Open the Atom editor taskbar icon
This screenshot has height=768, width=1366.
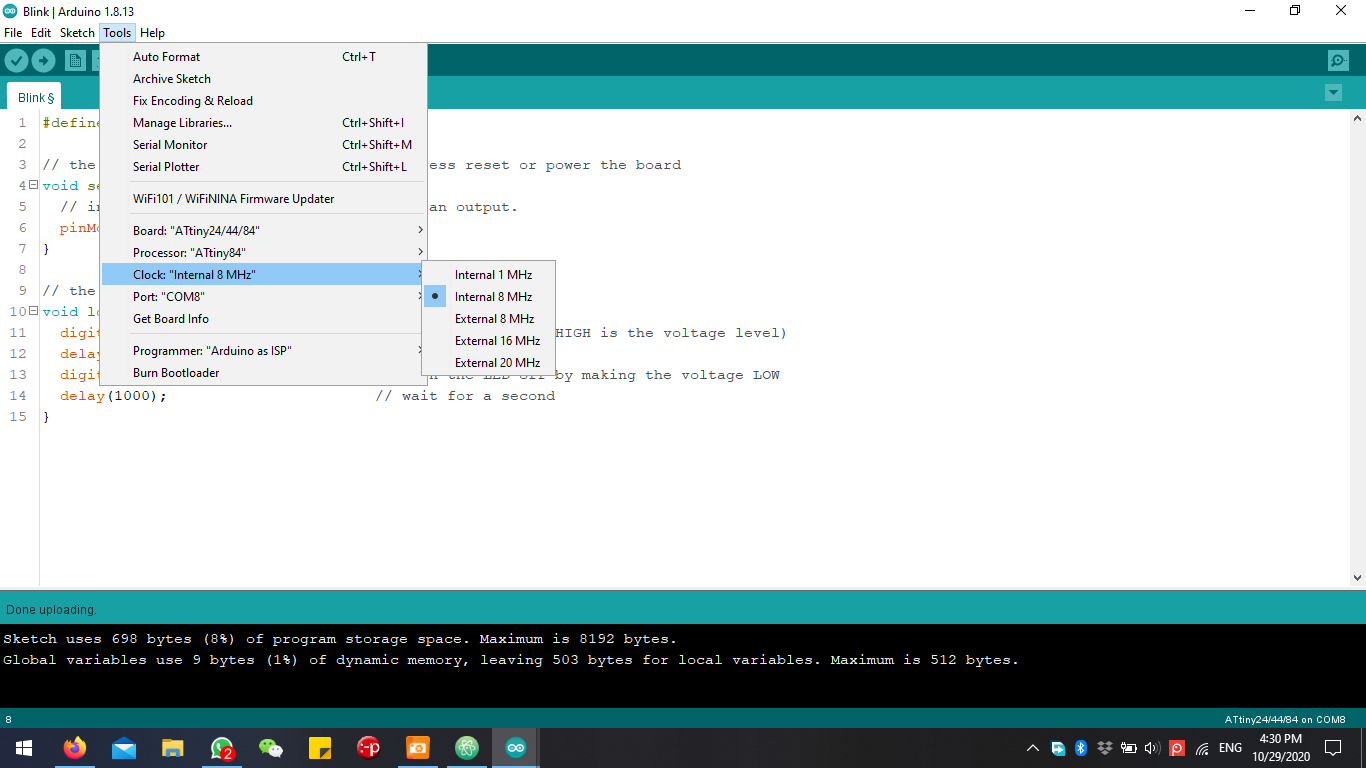tap(467, 748)
